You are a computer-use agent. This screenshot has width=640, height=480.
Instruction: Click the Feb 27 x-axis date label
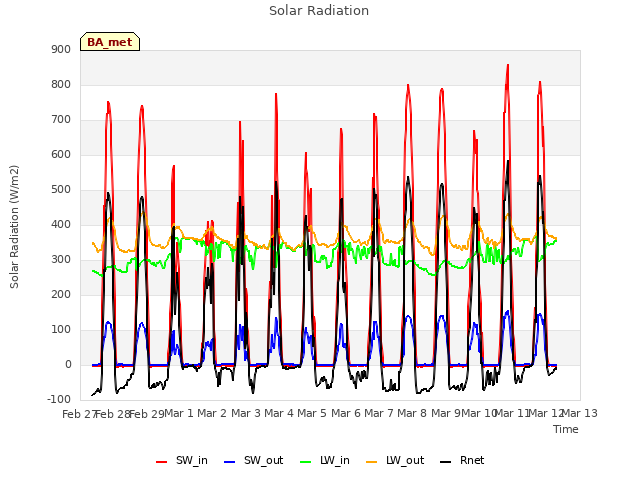point(79,414)
